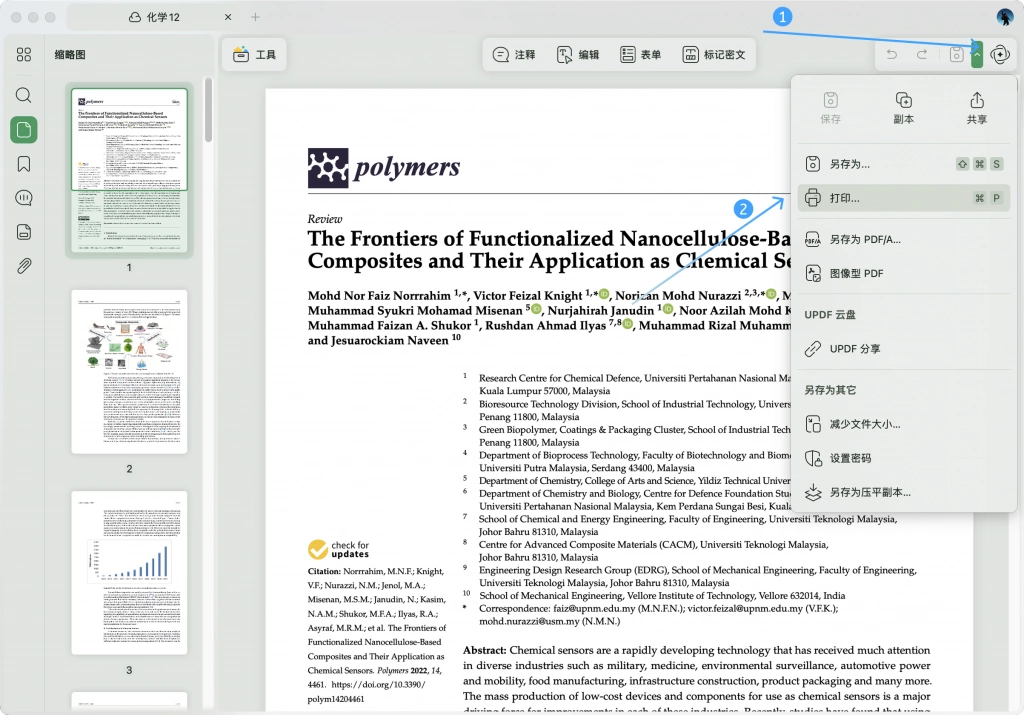
Task: Click the thumbnail panel scrollbar
Action: 208,110
